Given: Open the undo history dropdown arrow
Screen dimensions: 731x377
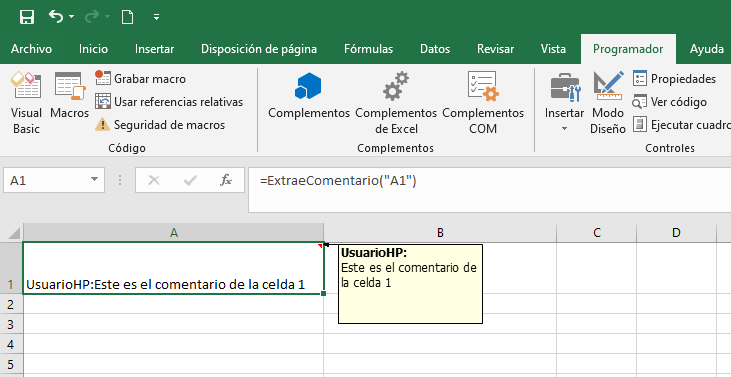Looking at the screenshot, I should click(71, 17).
